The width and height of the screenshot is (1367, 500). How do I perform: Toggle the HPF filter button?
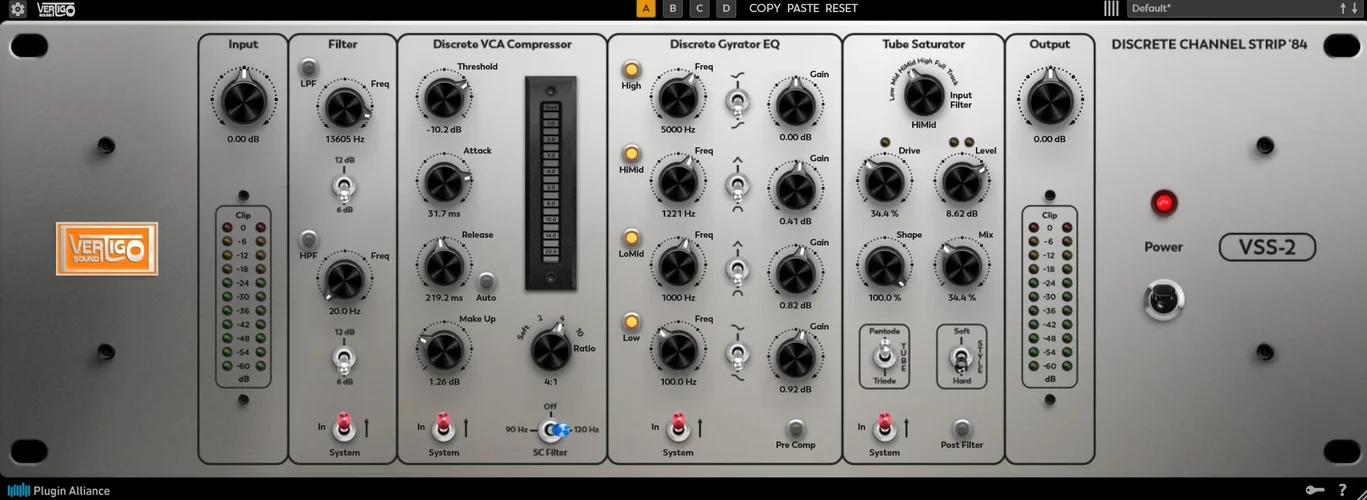308,240
